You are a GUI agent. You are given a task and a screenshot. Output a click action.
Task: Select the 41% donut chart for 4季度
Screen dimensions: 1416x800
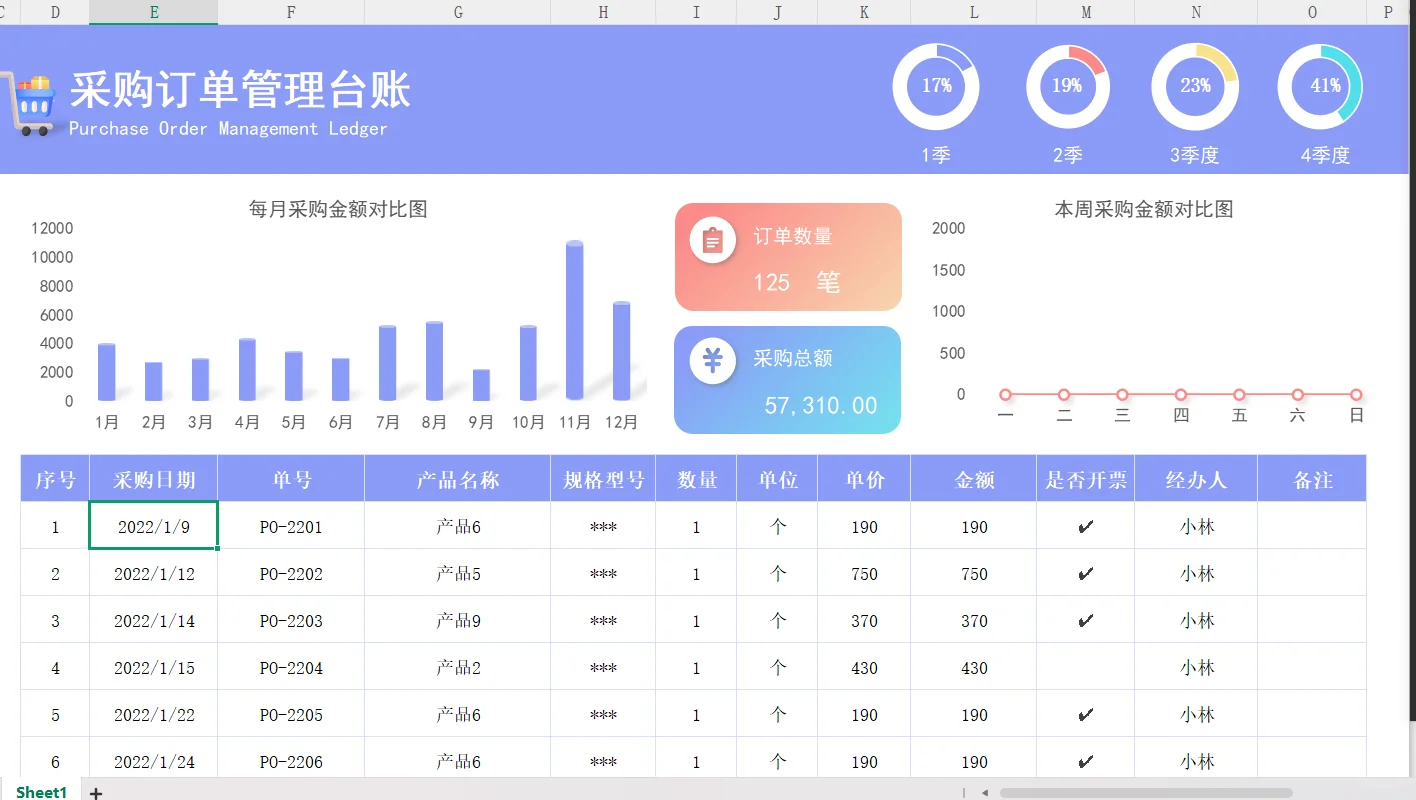(1322, 86)
